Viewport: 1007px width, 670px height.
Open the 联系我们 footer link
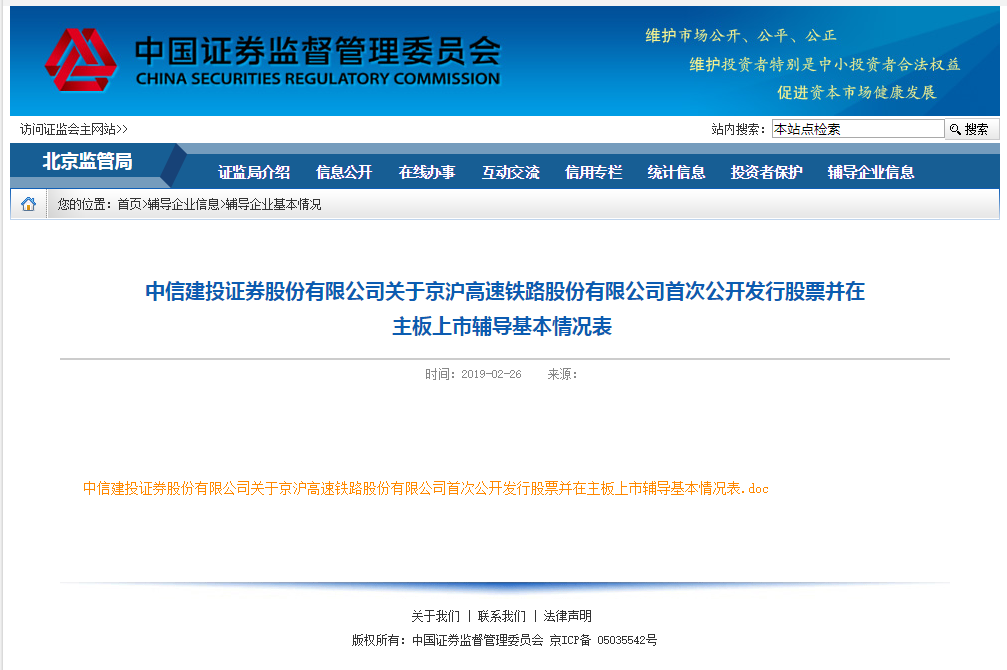[502, 616]
